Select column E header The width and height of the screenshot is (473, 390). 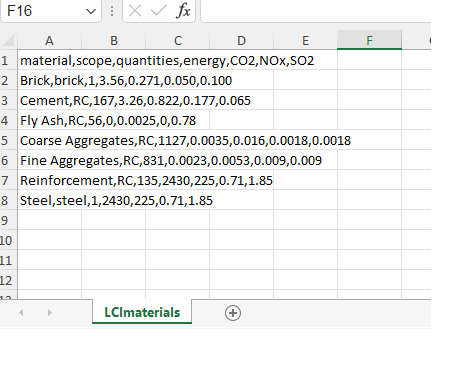[305, 40]
